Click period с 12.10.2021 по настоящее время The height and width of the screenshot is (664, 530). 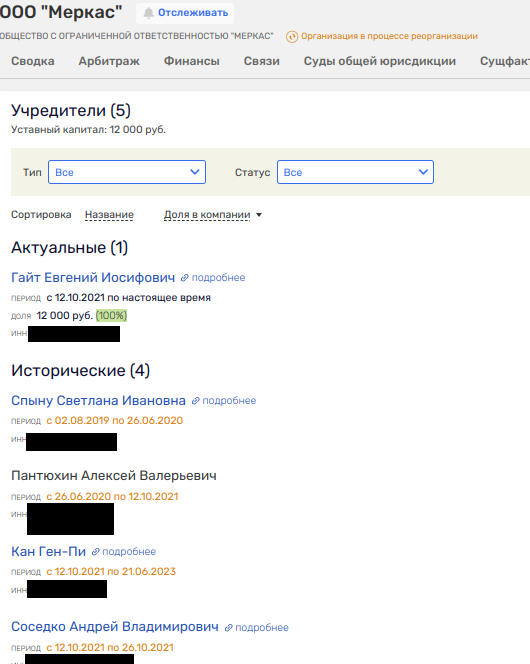(129, 298)
